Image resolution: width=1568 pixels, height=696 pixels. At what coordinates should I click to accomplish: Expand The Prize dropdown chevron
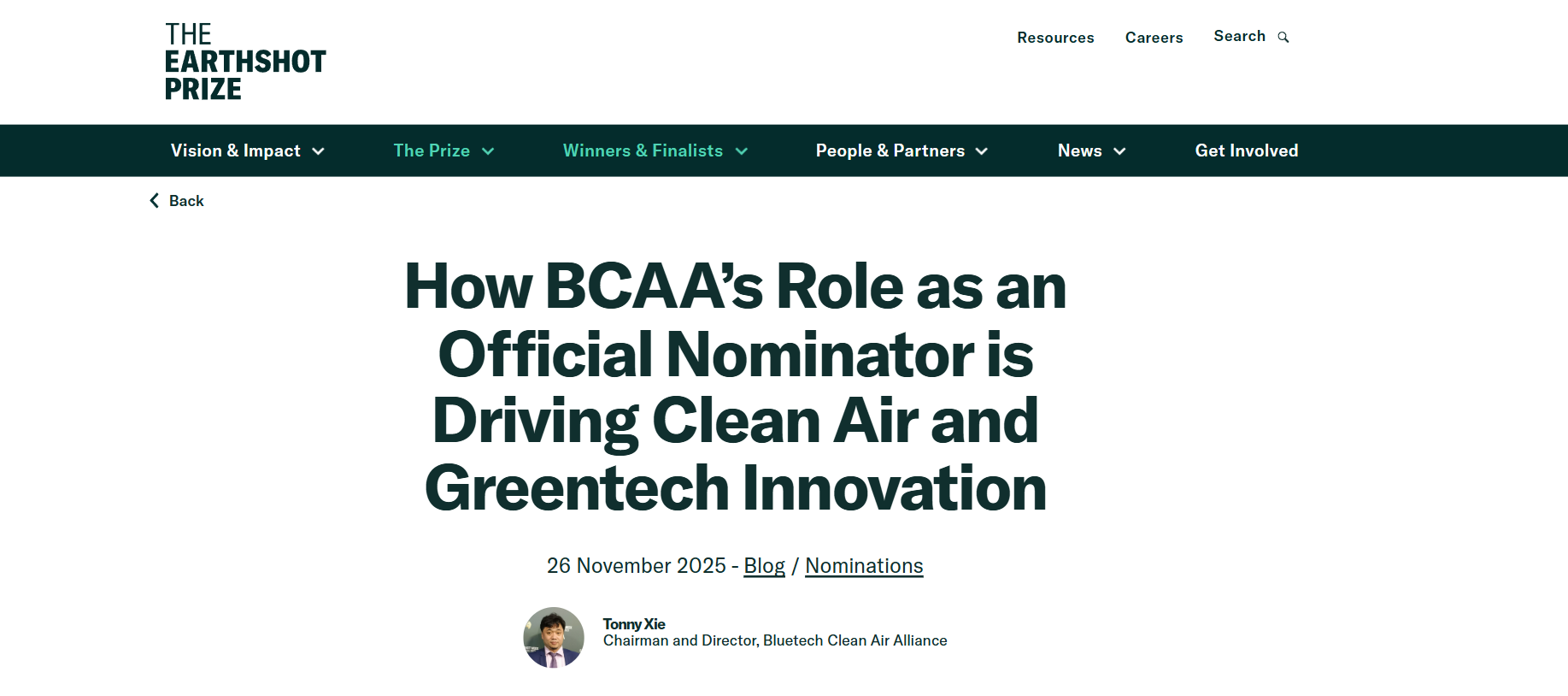488,151
